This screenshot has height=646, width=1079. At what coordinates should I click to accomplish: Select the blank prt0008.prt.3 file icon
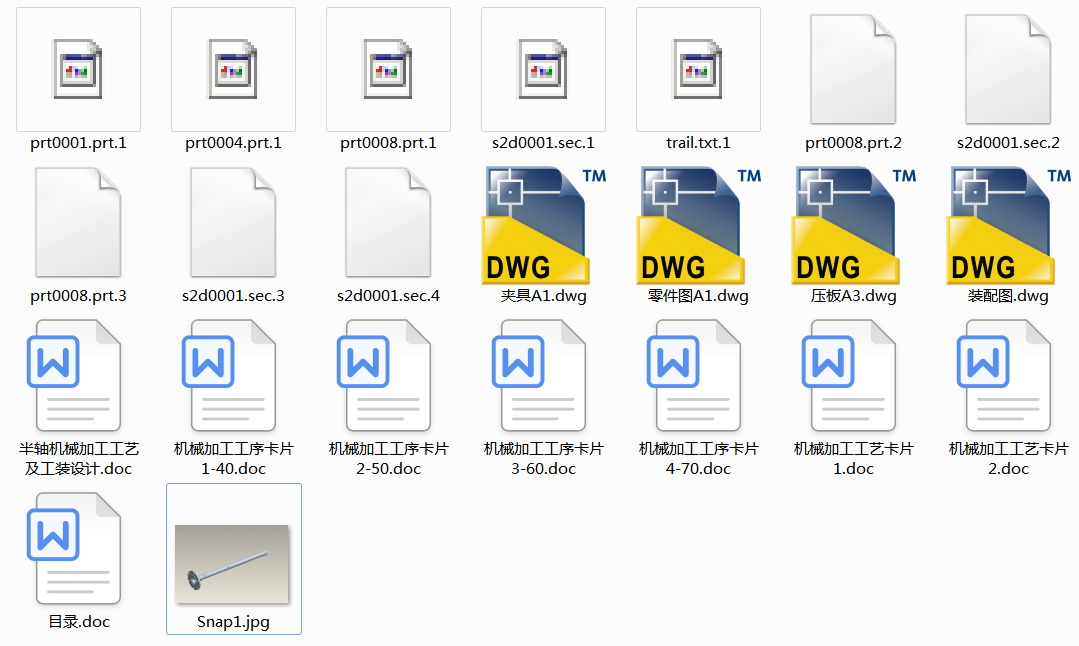pos(78,223)
